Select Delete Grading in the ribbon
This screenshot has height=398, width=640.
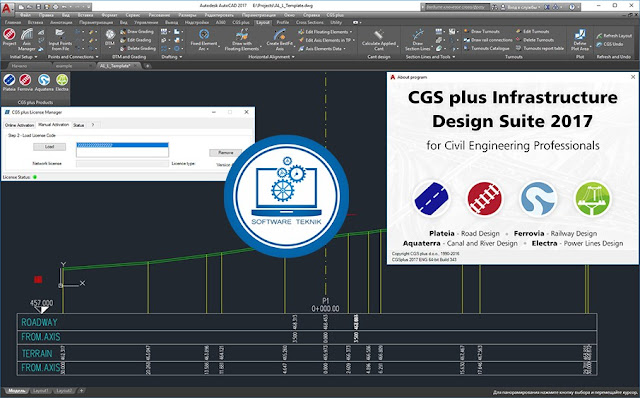coord(138,49)
